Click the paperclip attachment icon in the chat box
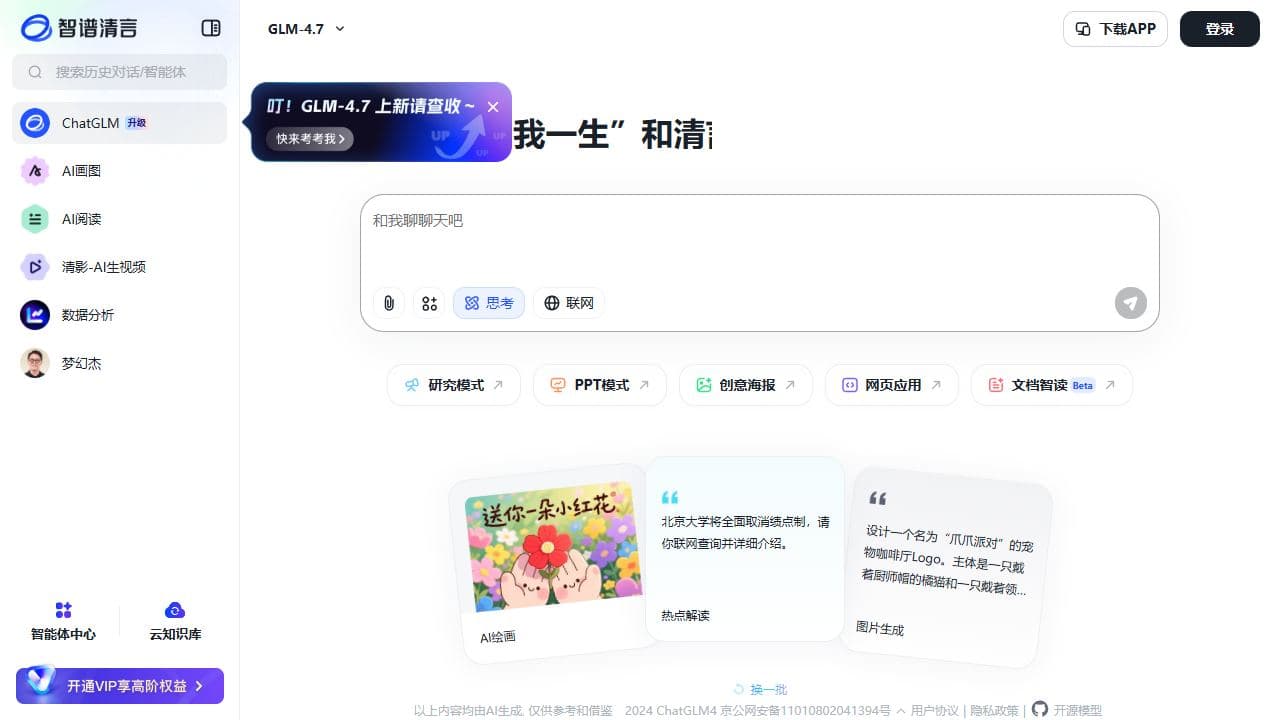The width and height of the screenshot is (1280, 720). tap(389, 303)
